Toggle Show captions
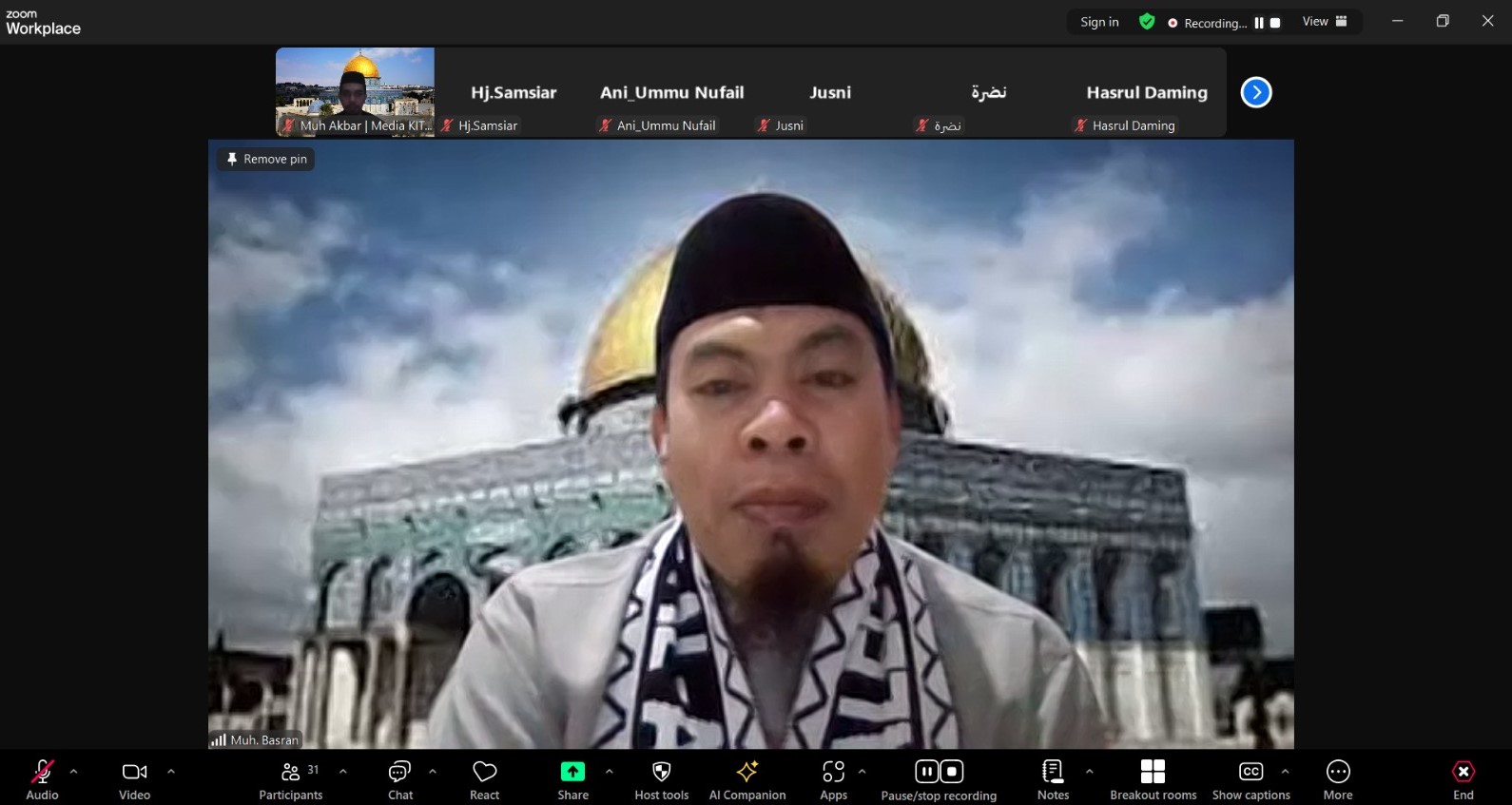This screenshot has width=1512, height=805. pos(1250,778)
